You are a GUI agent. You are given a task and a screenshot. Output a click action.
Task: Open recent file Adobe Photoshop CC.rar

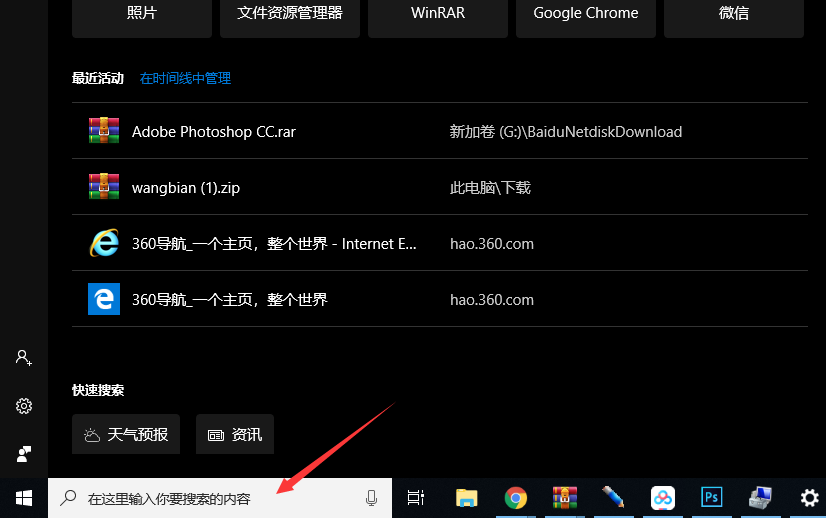pyautogui.click(x=214, y=132)
